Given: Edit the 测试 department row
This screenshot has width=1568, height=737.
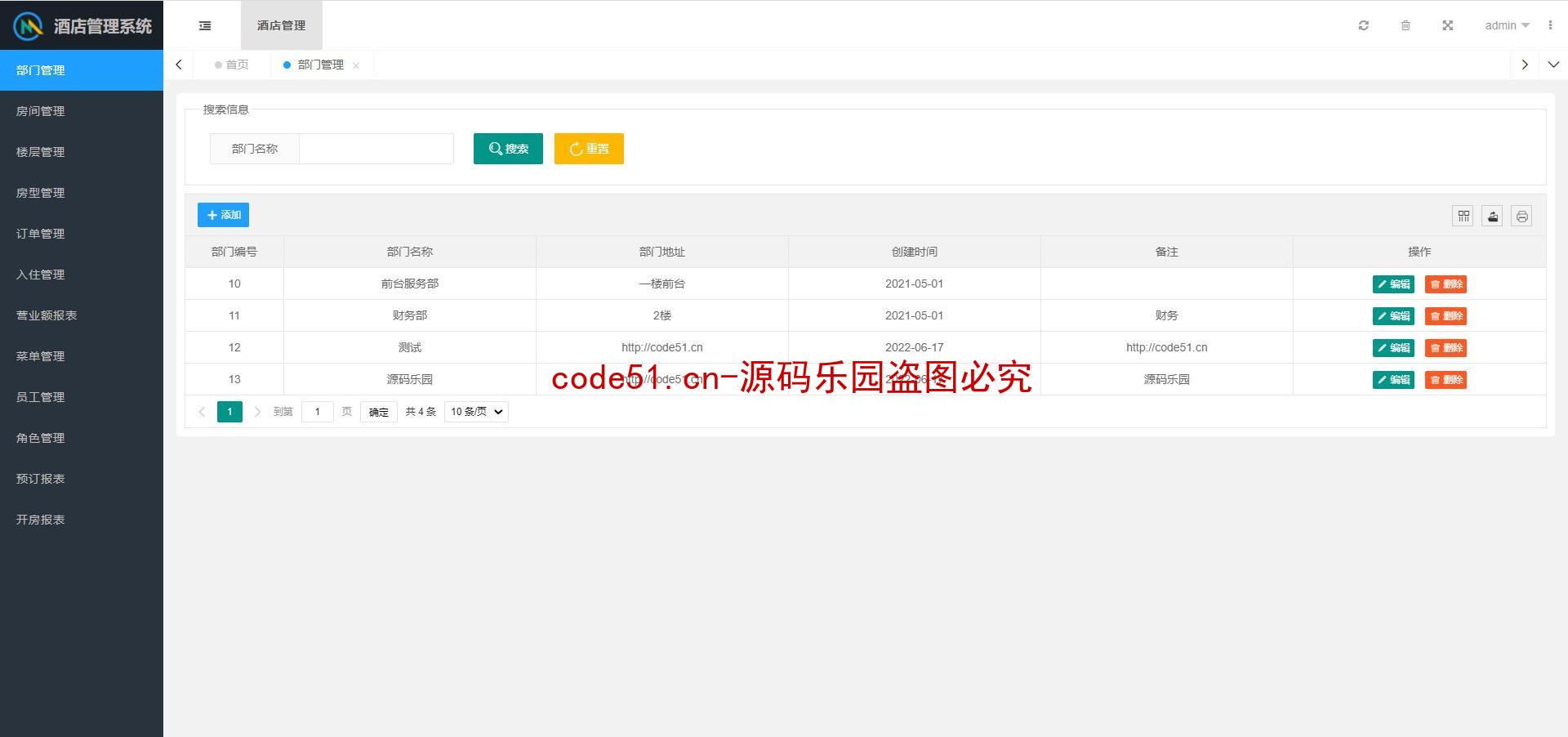Looking at the screenshot, I should click(1393, 348).
